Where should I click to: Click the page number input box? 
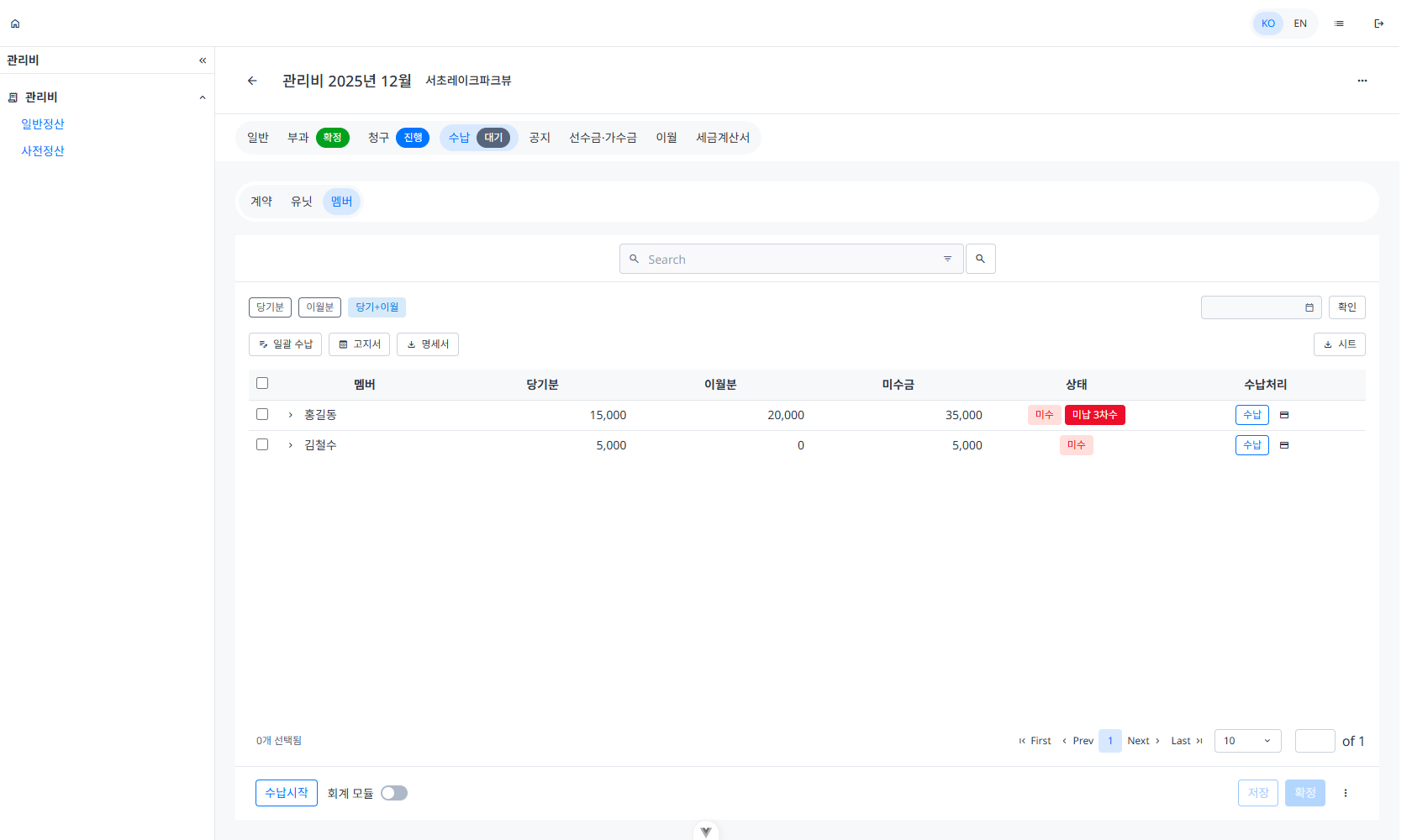pyautogui.click(x=1315, y=741)
